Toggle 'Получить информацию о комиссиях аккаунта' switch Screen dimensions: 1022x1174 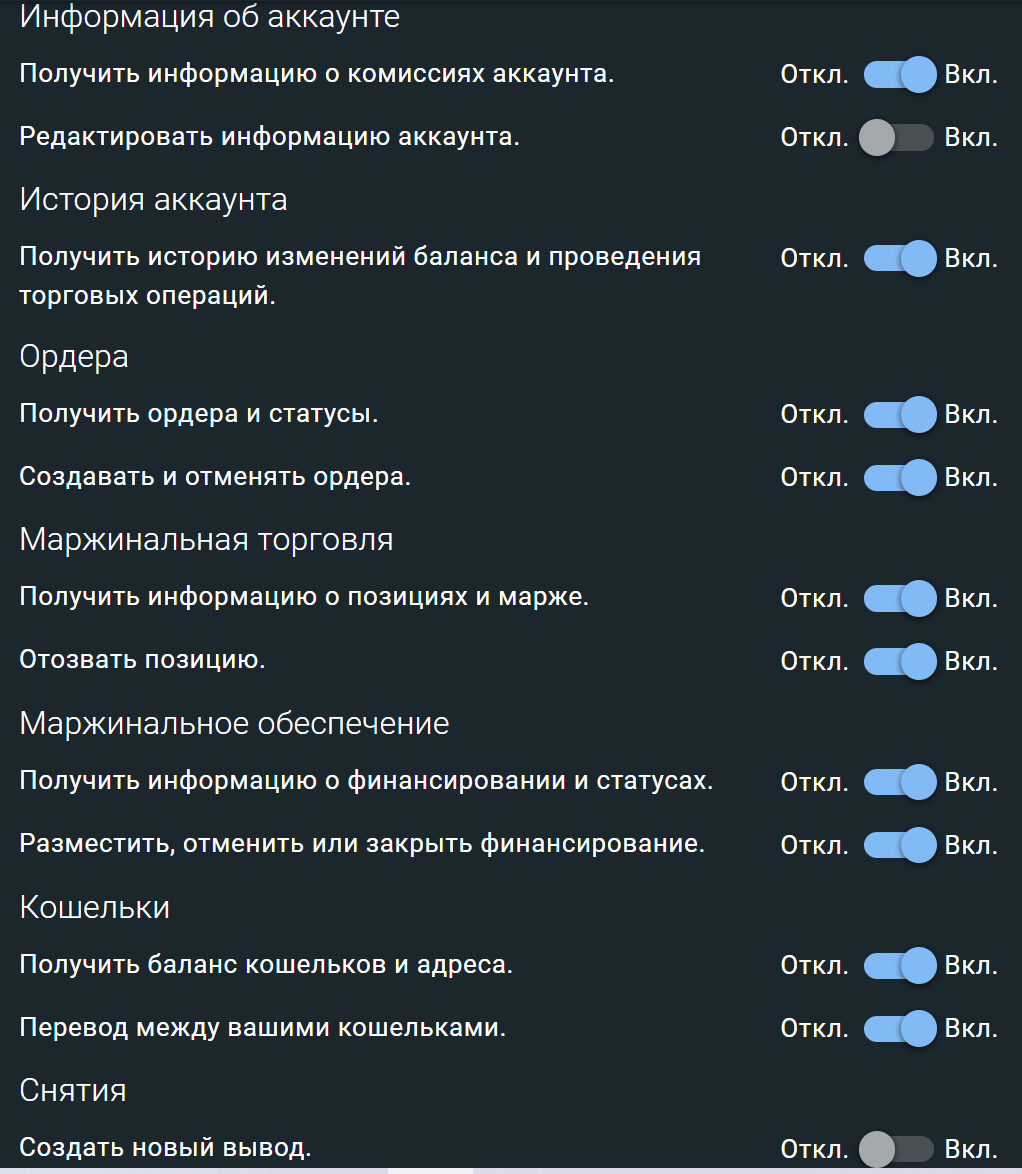pos(899,75)
